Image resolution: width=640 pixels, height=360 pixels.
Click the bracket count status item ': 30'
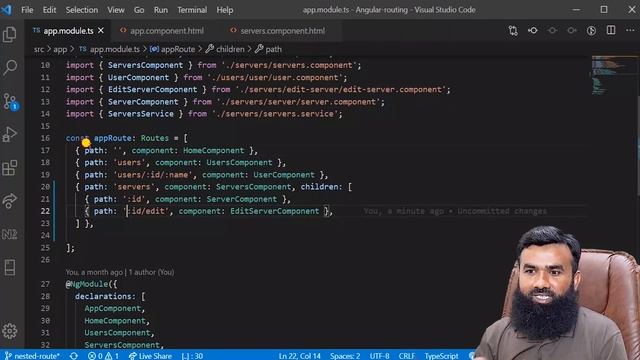[192, 356]
